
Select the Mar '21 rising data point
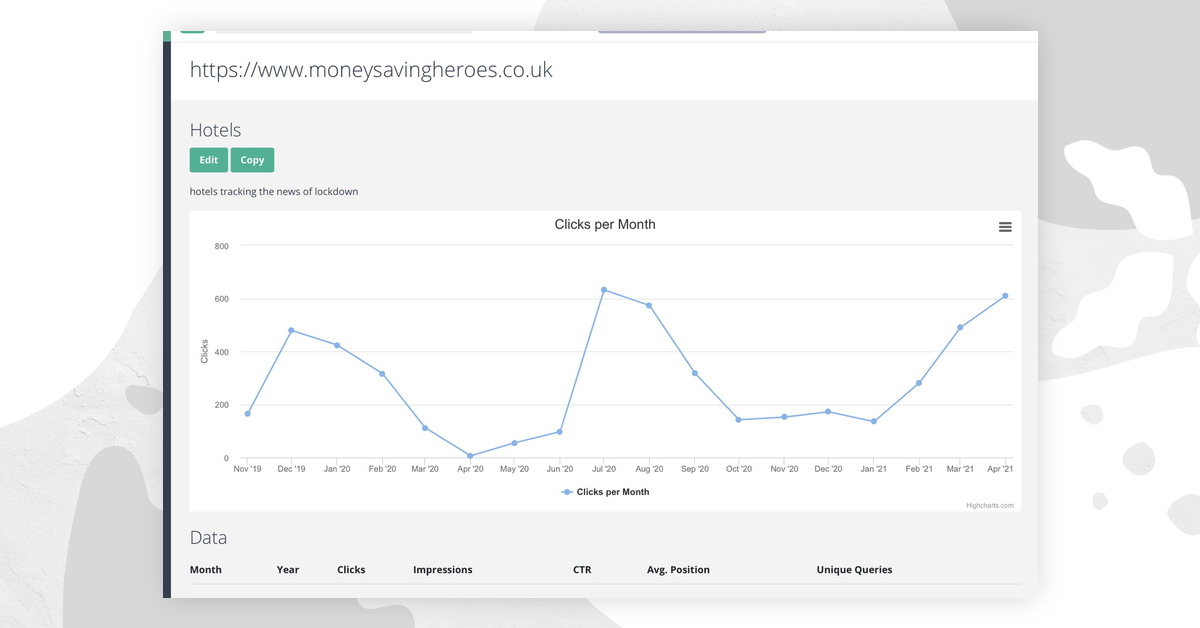[961, 326]
